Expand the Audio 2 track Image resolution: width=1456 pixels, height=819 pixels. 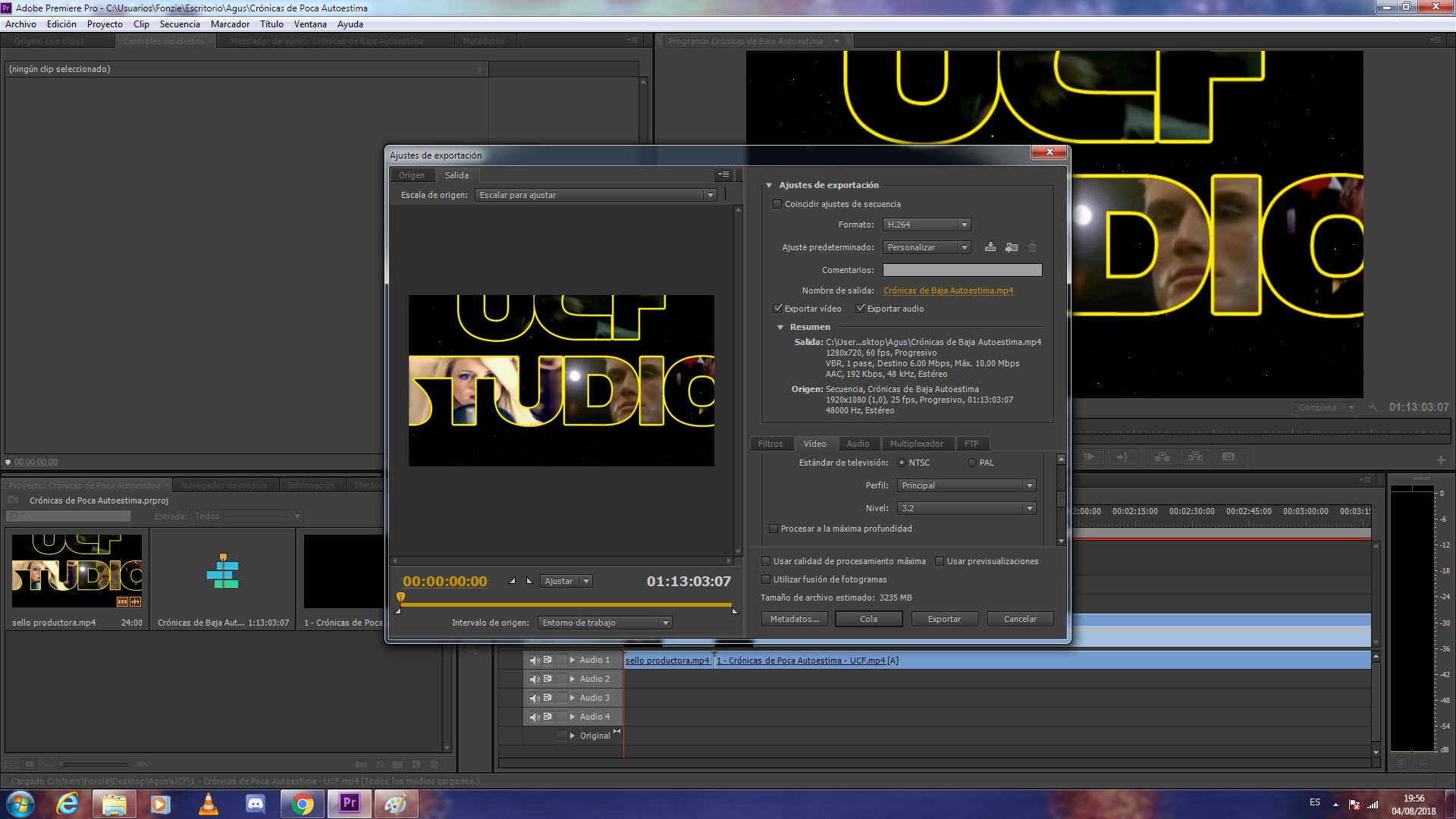tap(572, 679)
